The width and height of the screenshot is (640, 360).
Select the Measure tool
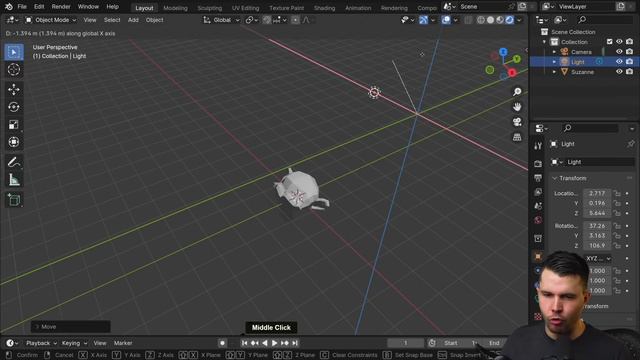[14, 180]
